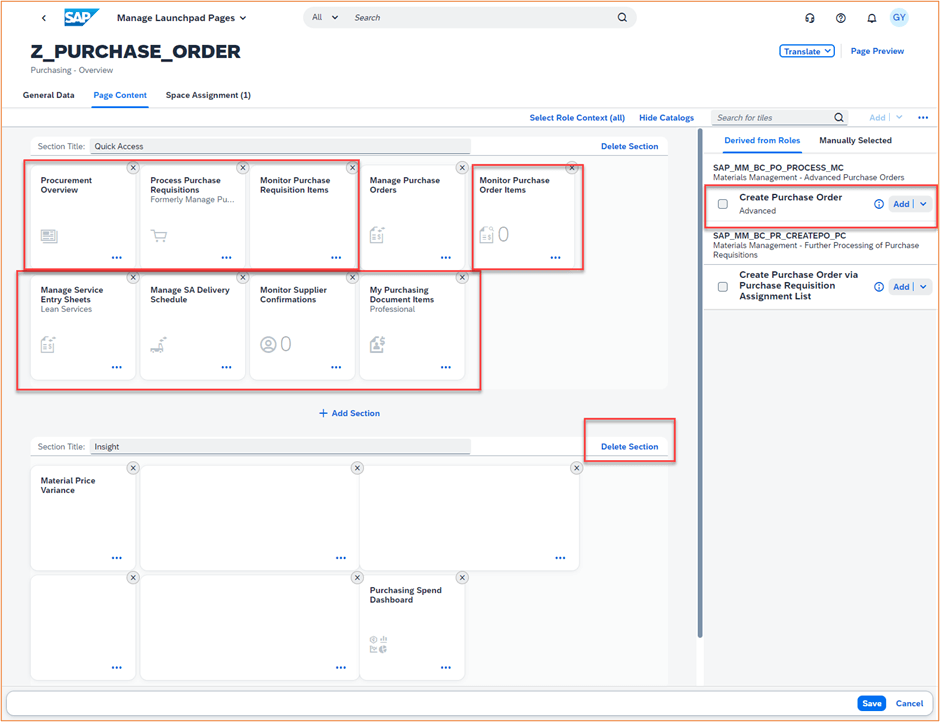Save the launchpad page
The height and width of the screenshot is (722, 940).
[872, 703]
